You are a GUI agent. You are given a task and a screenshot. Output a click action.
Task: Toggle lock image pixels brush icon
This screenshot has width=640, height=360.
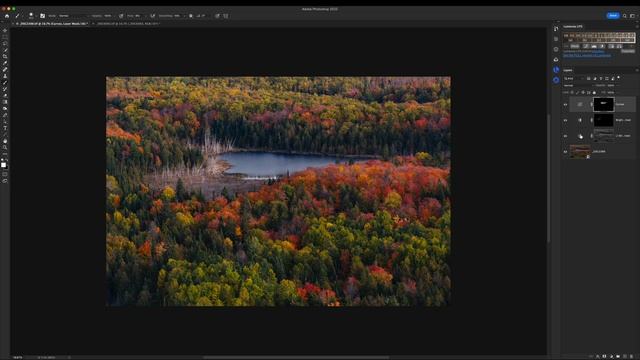click(577, 92)
